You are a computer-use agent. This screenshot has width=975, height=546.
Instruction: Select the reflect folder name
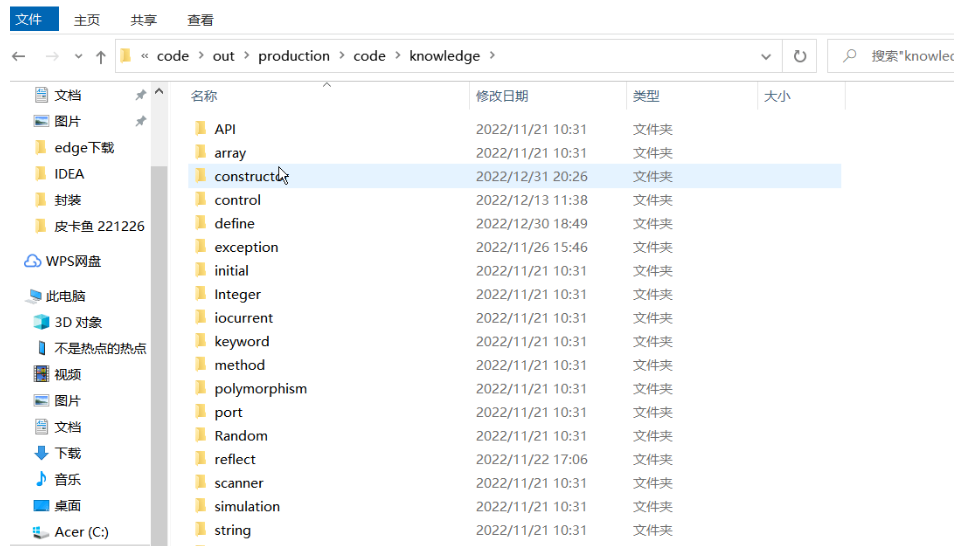point(235,459)
